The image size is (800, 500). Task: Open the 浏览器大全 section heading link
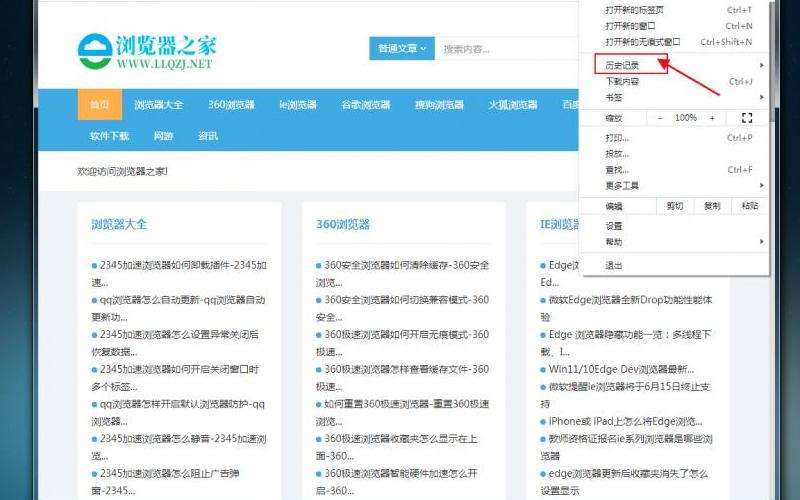pyautogui.click(x=119, y=224)
